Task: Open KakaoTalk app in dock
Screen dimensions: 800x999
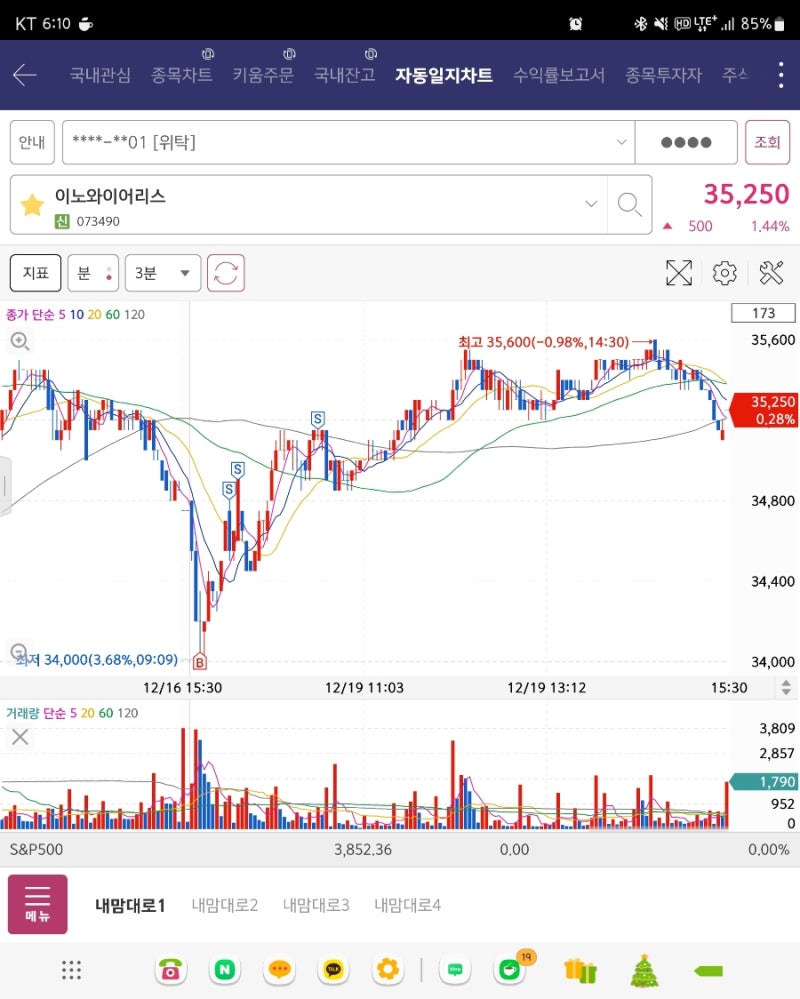Action: 333,970
